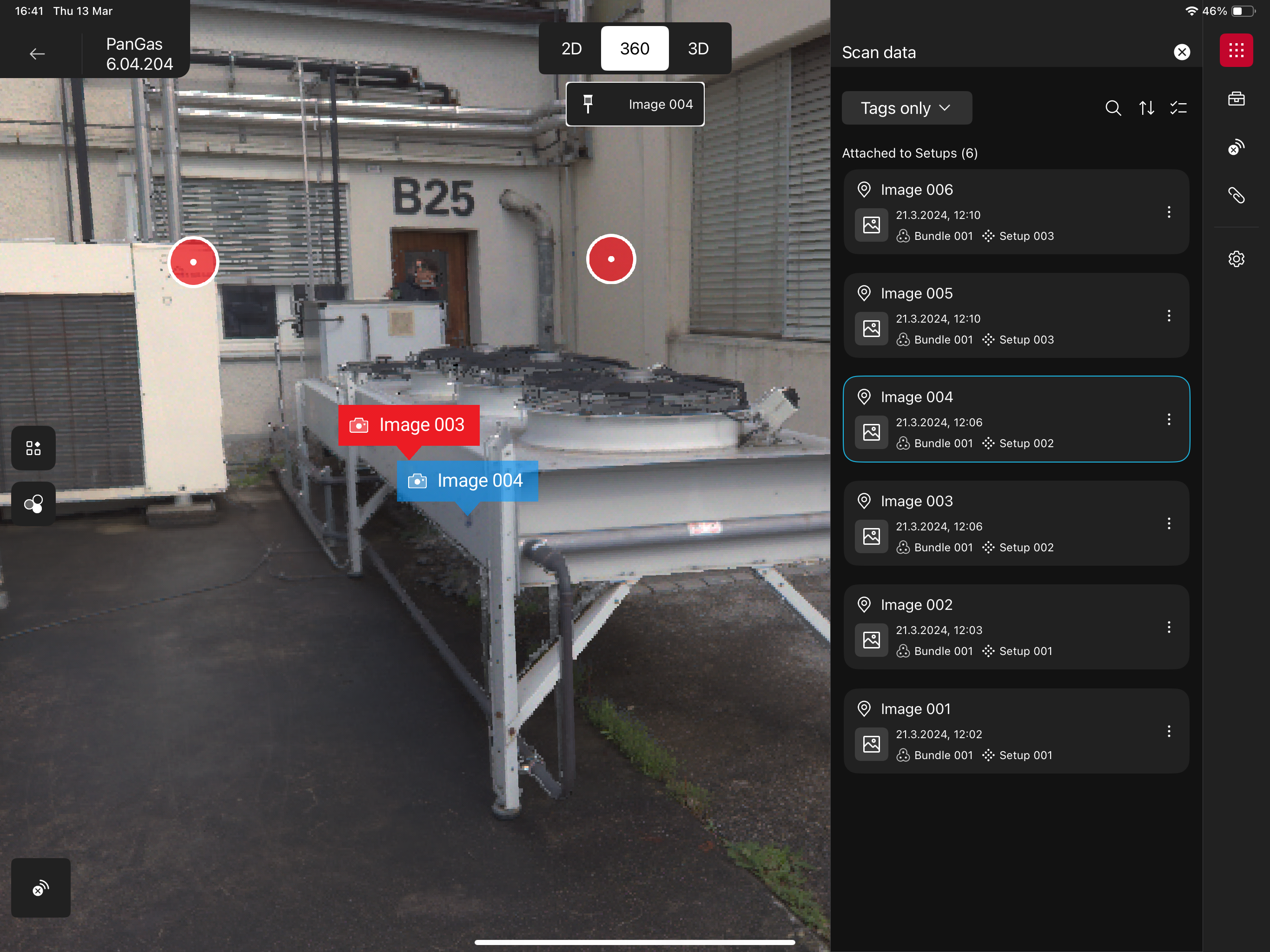
Task: Click the sort arrows icon
Action: coord(1146,108)
